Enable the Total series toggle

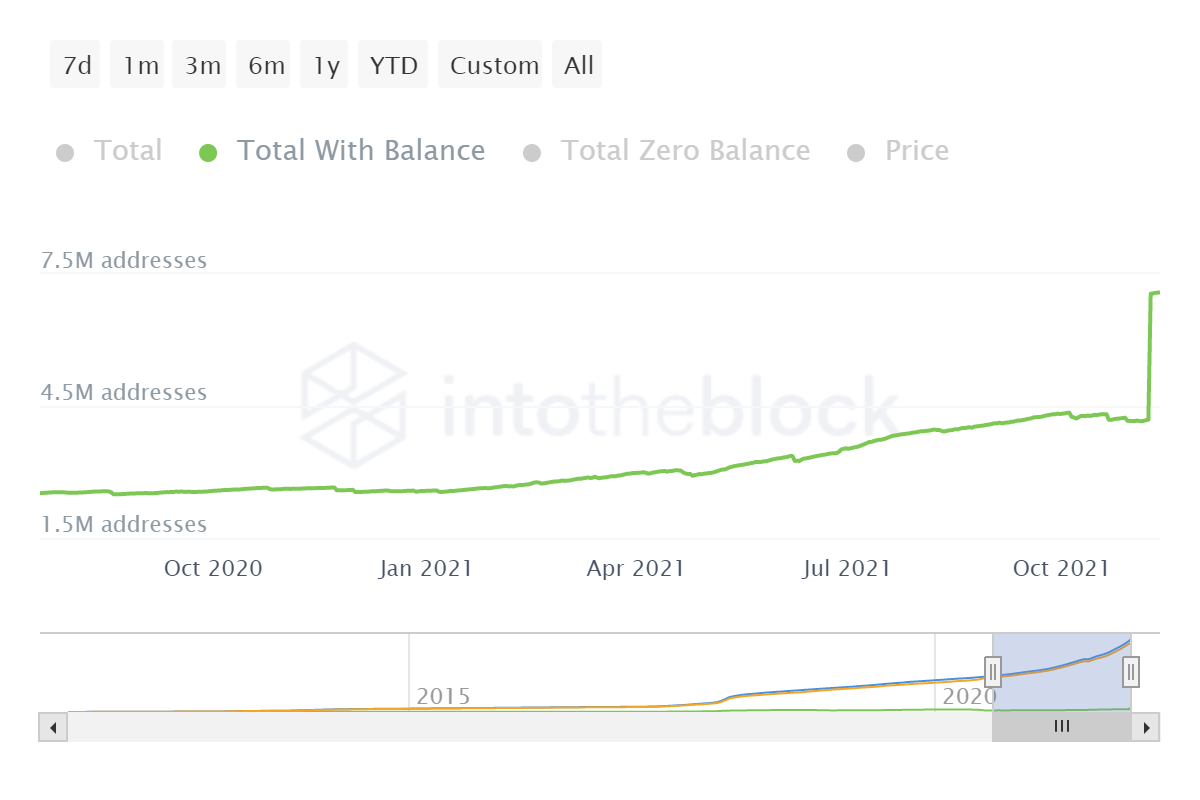point(128,150)
